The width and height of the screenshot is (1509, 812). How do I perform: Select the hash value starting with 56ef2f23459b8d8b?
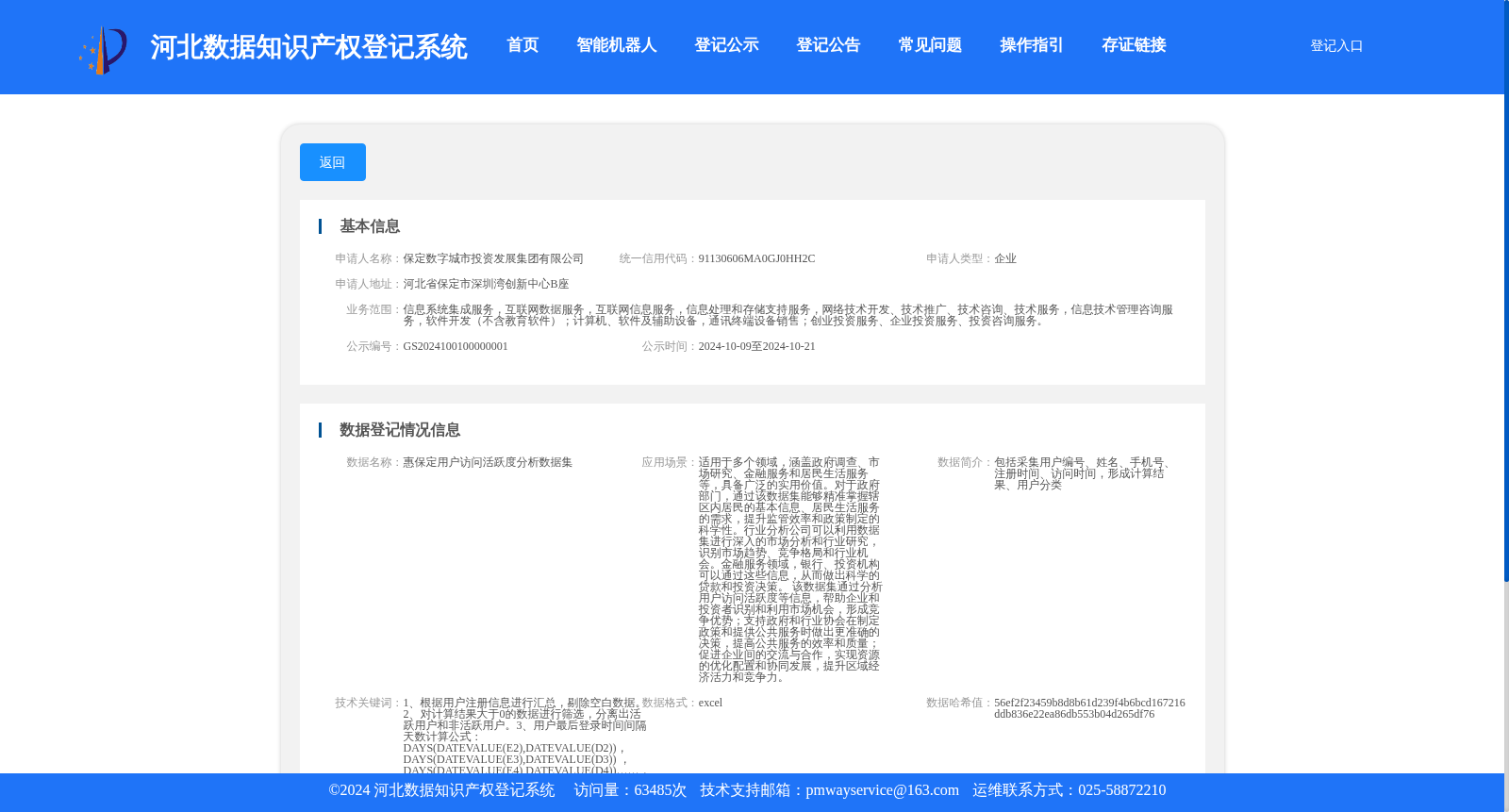[x=1089, y=708]
